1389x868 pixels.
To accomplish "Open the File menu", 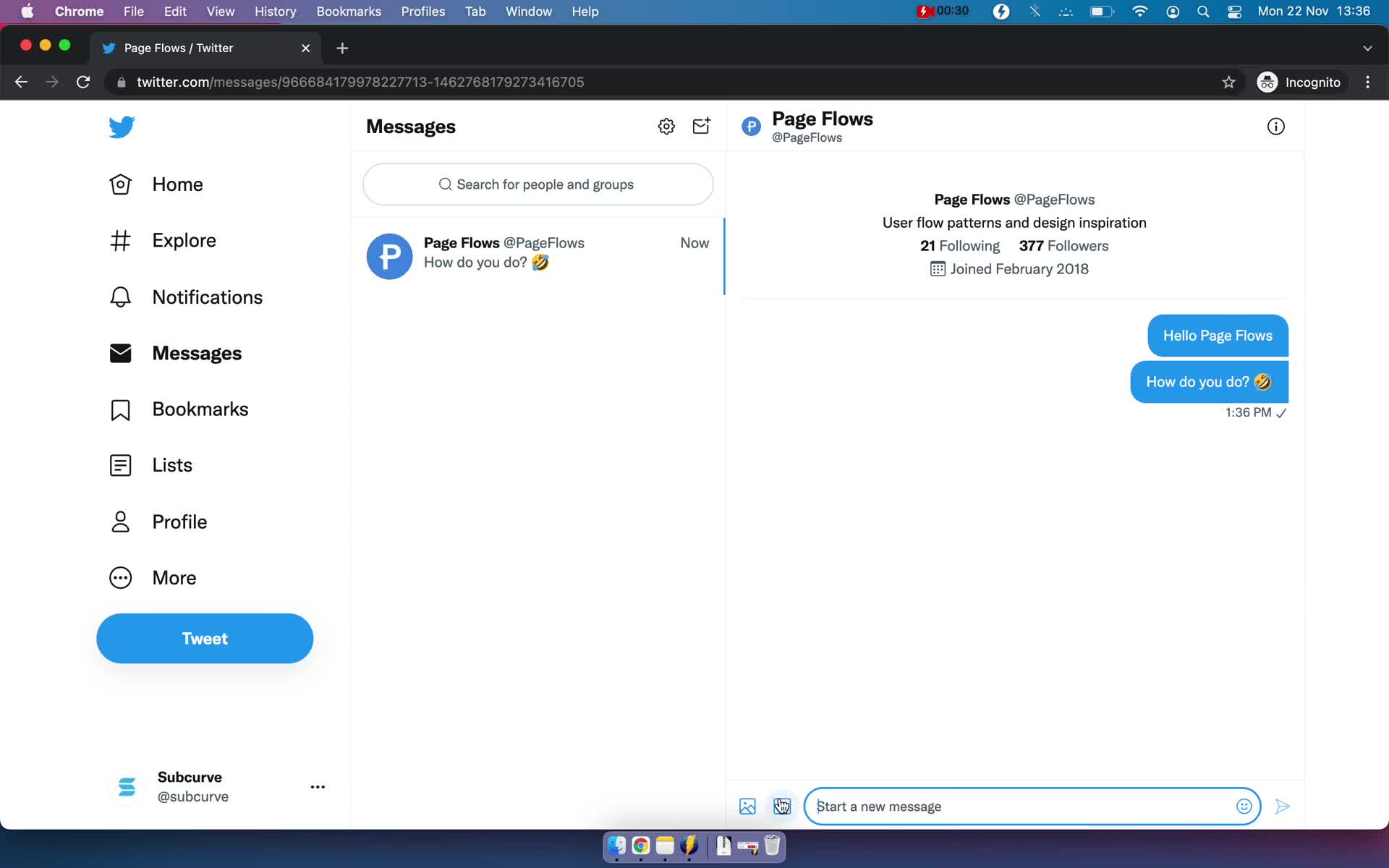I will (133, 12).
